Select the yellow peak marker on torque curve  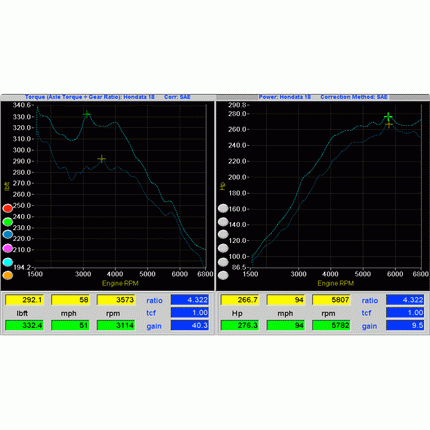point(102,159)
